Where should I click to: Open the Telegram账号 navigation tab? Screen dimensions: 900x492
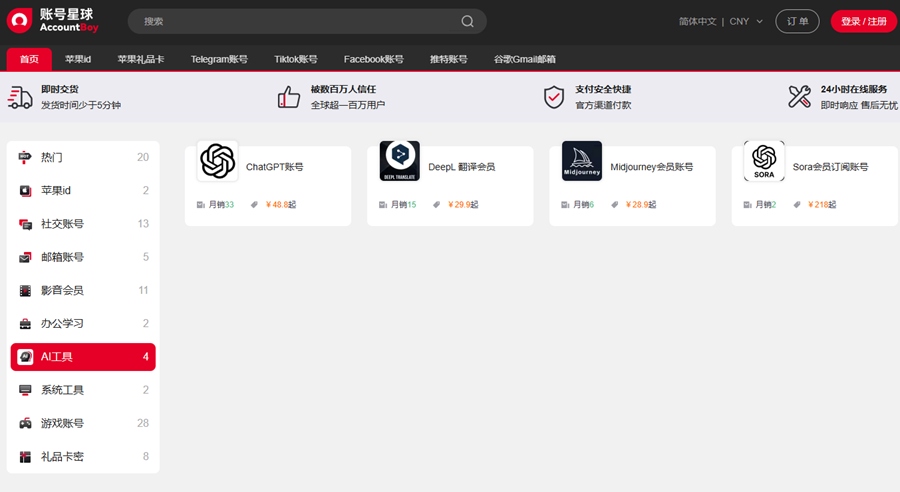[219, 59]
